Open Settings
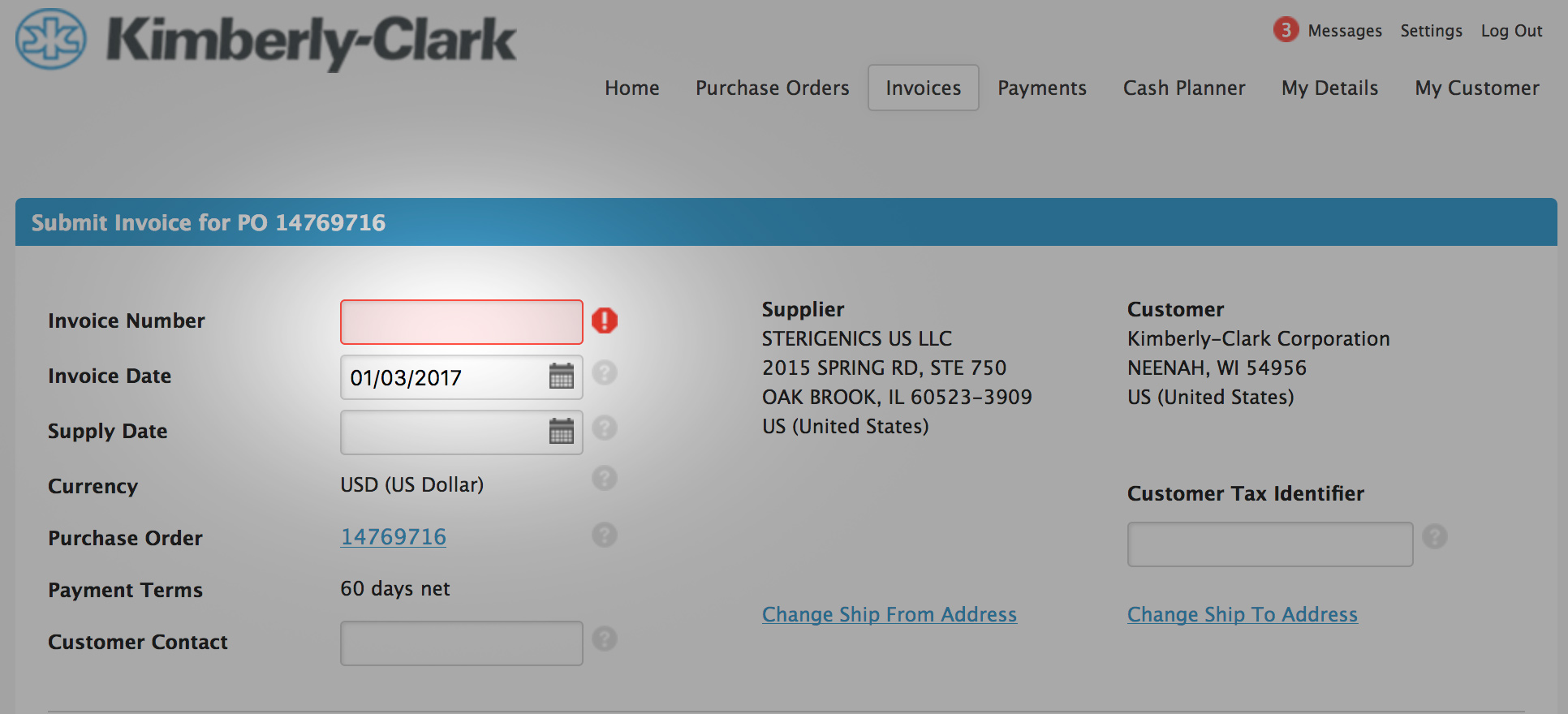Image resolution: width=1568 pixels, height=714 pixels. pyautogui.click(x=1432, y=31)
